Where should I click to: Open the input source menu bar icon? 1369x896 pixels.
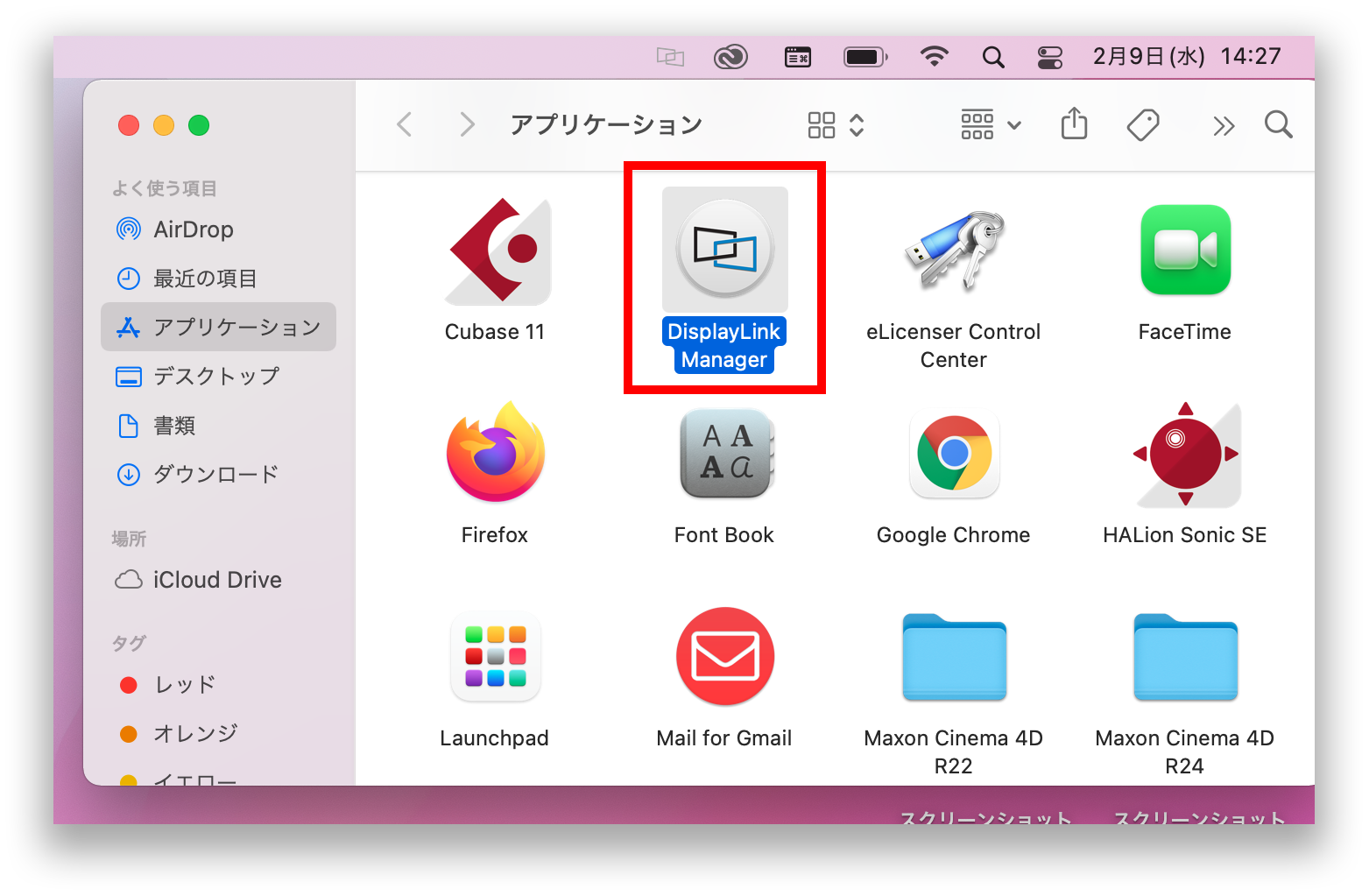798,58
